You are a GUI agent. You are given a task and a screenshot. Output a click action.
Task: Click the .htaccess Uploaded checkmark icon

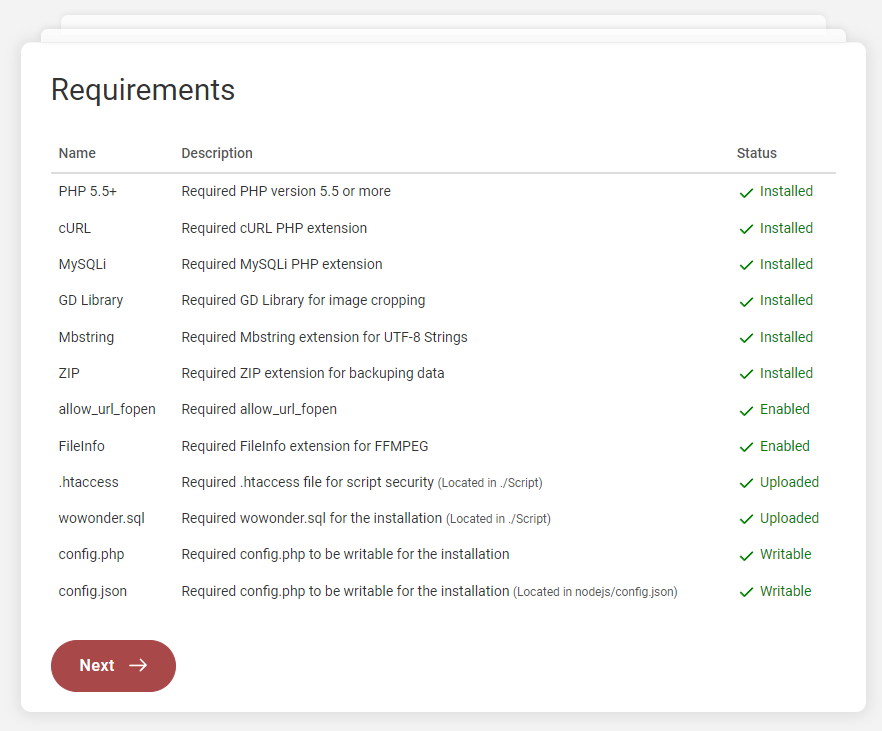pos(746,483)
